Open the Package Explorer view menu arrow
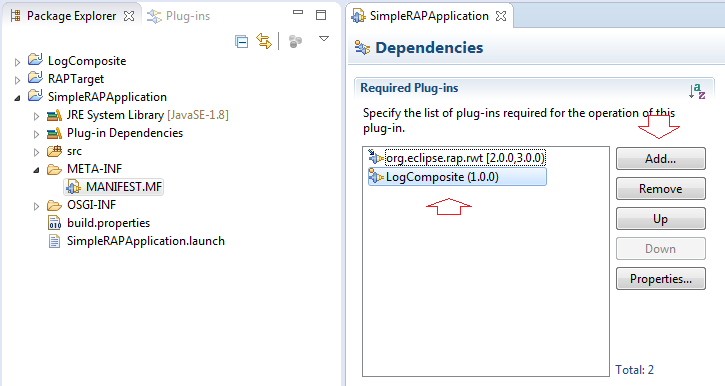 tap(324, 39)
